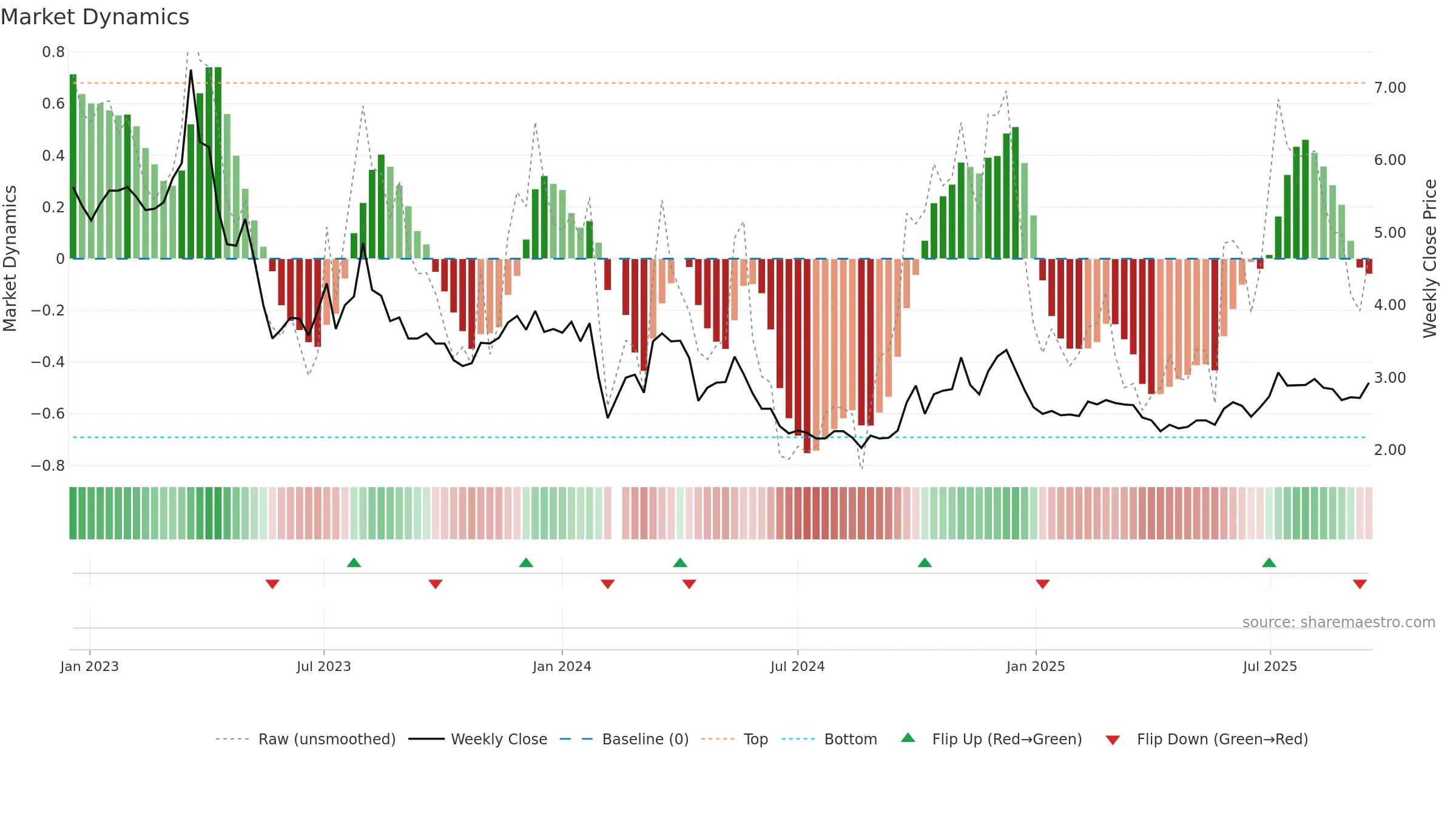The width and height of the screenshot is (1456, 819).
Task: Click the Weekly Close Price axis title
Action: point(1430,258)
